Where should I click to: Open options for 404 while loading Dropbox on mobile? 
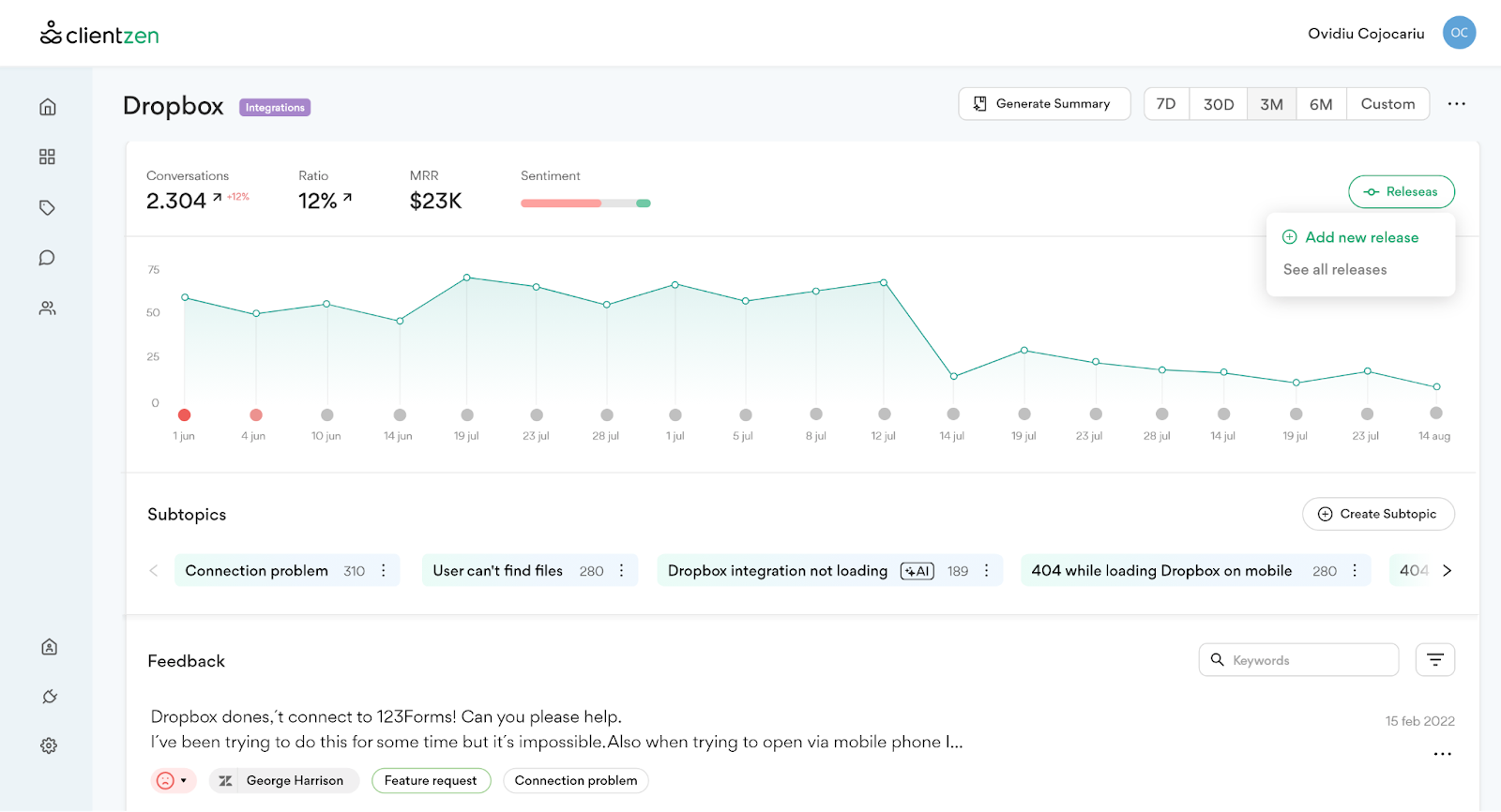click(x=1355, y=570)
